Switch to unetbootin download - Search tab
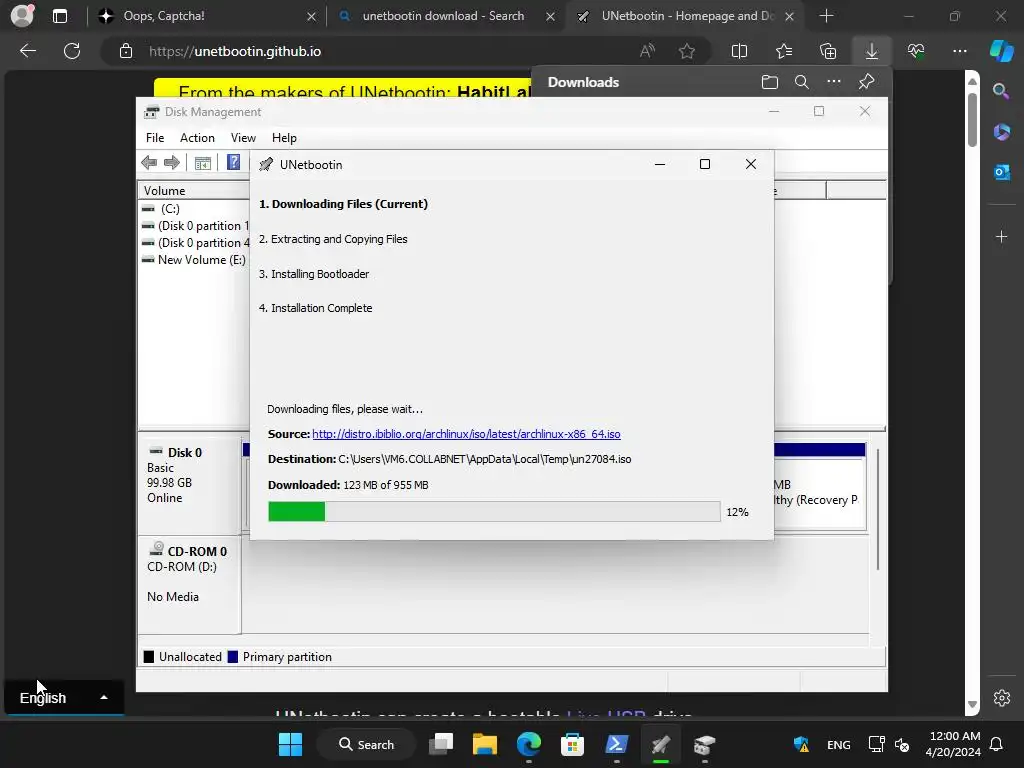Image resolution: width=1024 pixels, height=768 pixels. [447, 16]
